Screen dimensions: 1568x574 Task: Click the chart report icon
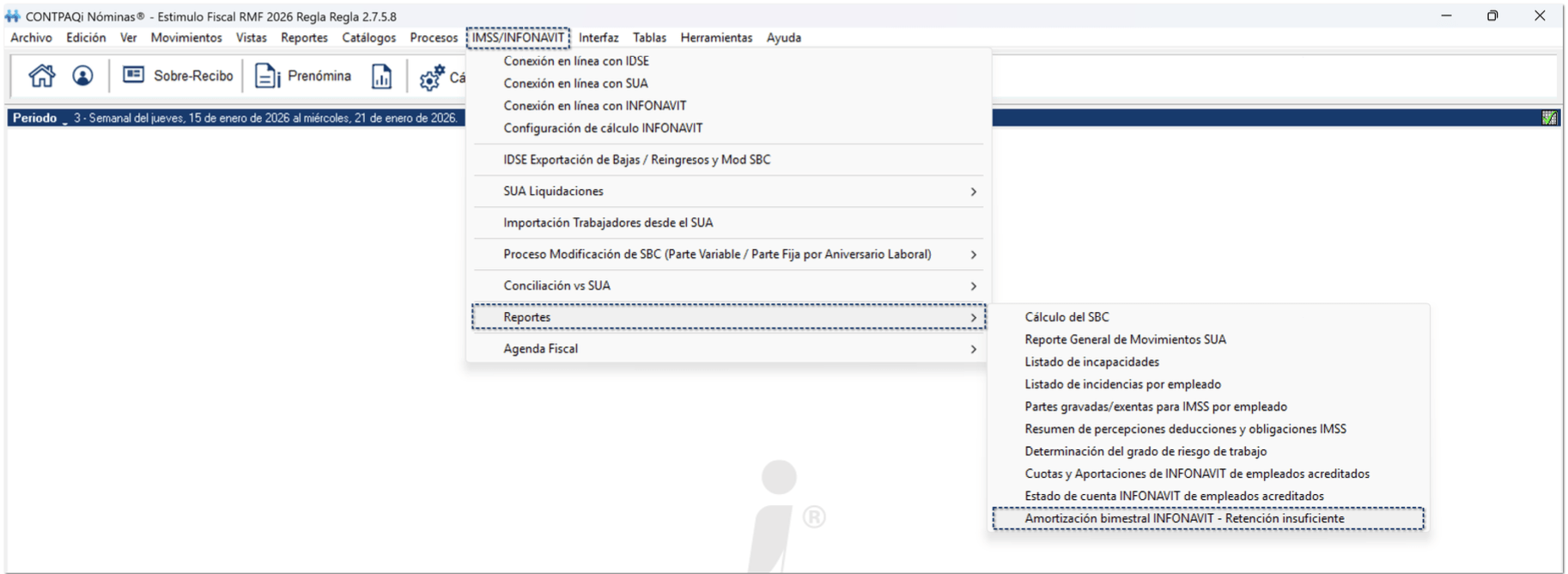pos(381,76)
